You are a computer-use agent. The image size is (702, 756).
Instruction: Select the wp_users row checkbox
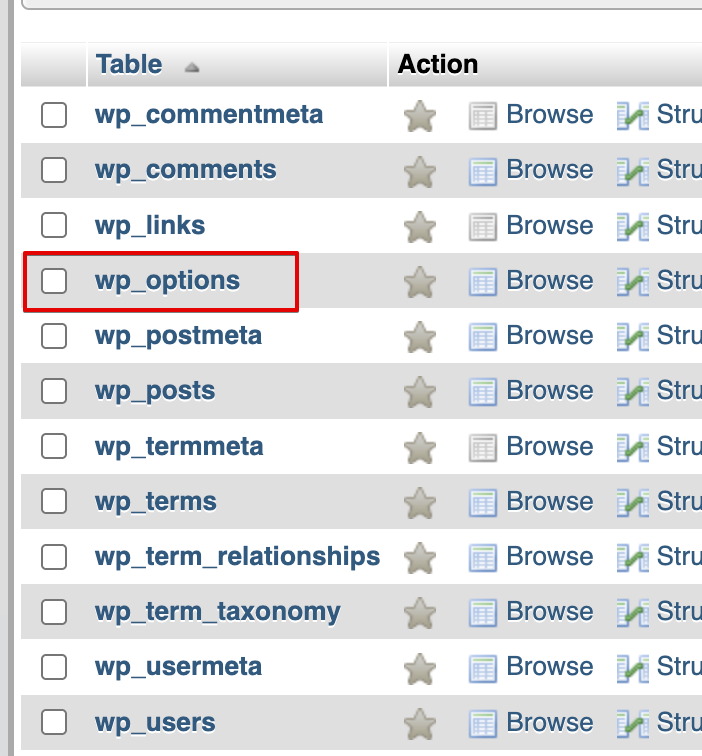point(54,723)
